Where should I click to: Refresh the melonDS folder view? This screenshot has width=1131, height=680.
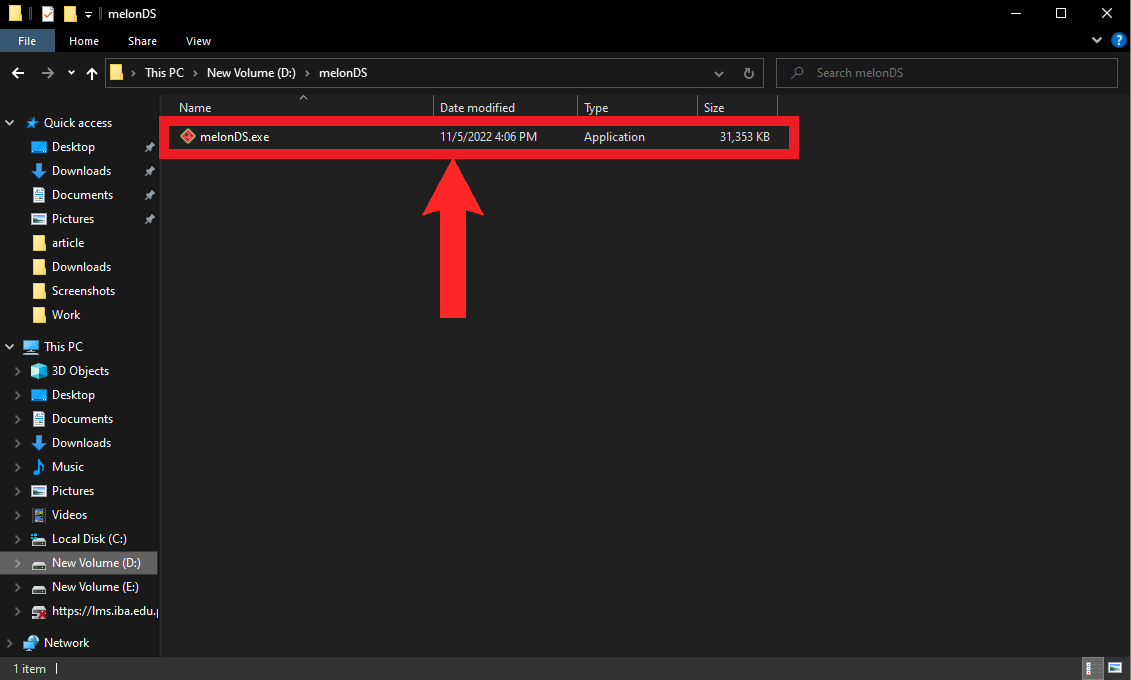(x=749, y=73)
